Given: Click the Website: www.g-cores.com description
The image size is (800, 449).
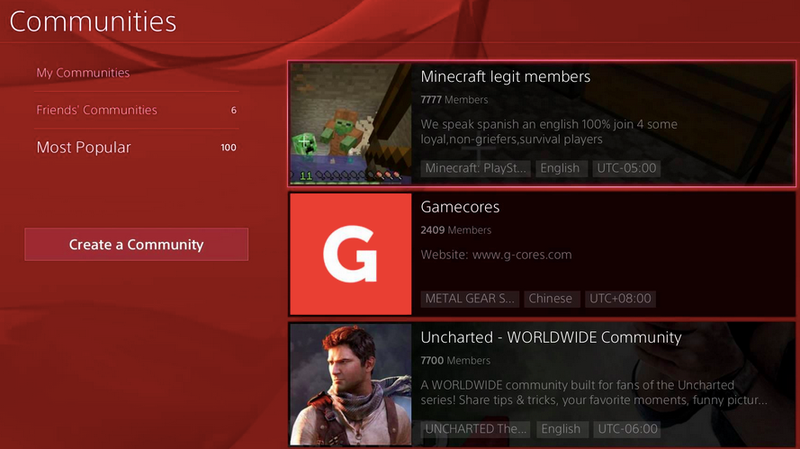Looking at the screenshot, I should pyautogui.click(x=496, y=255).
